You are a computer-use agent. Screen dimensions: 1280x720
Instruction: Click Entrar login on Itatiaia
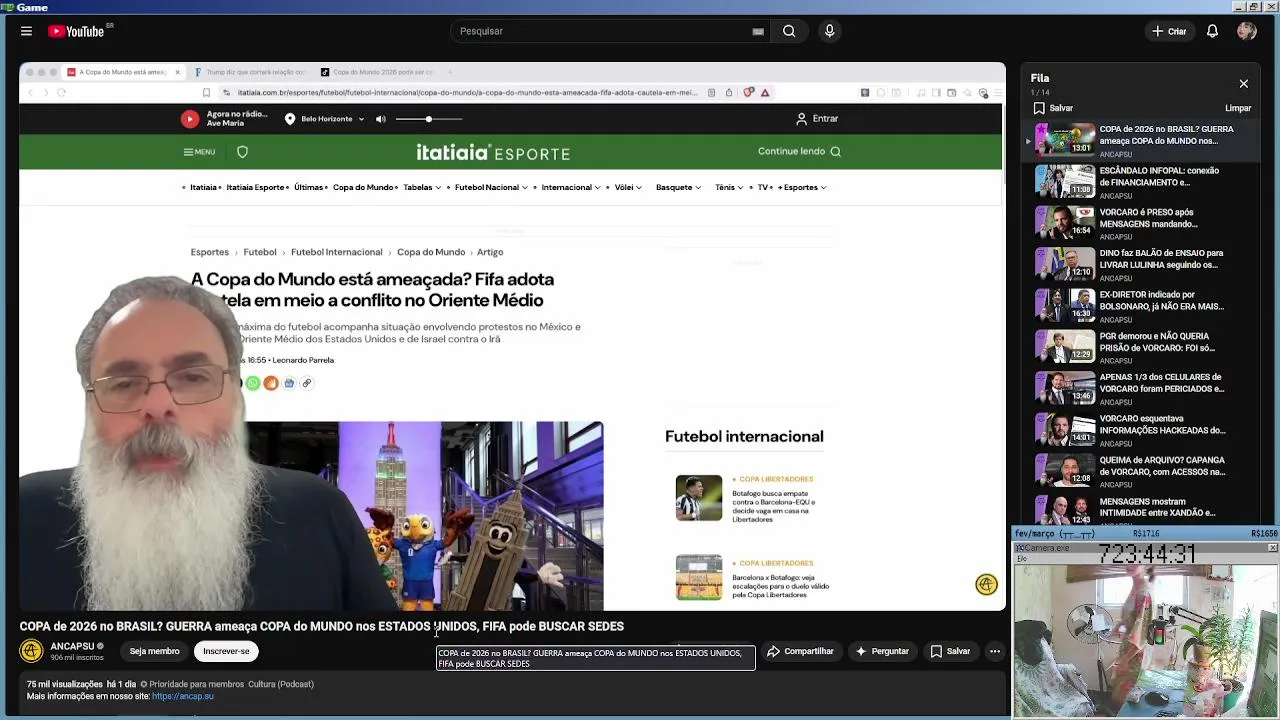817,119
